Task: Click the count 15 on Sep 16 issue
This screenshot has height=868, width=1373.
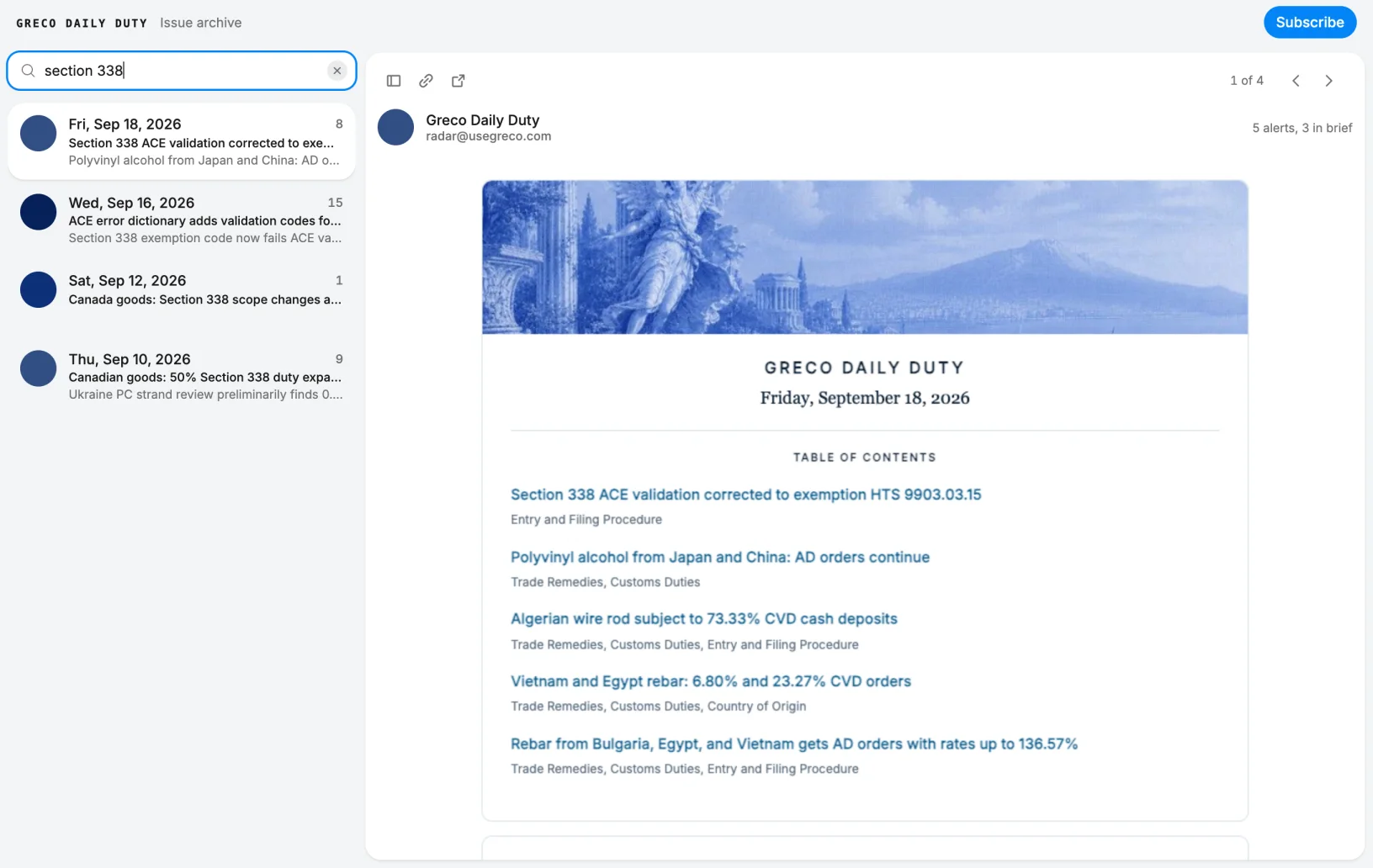Action: point(335,203)
